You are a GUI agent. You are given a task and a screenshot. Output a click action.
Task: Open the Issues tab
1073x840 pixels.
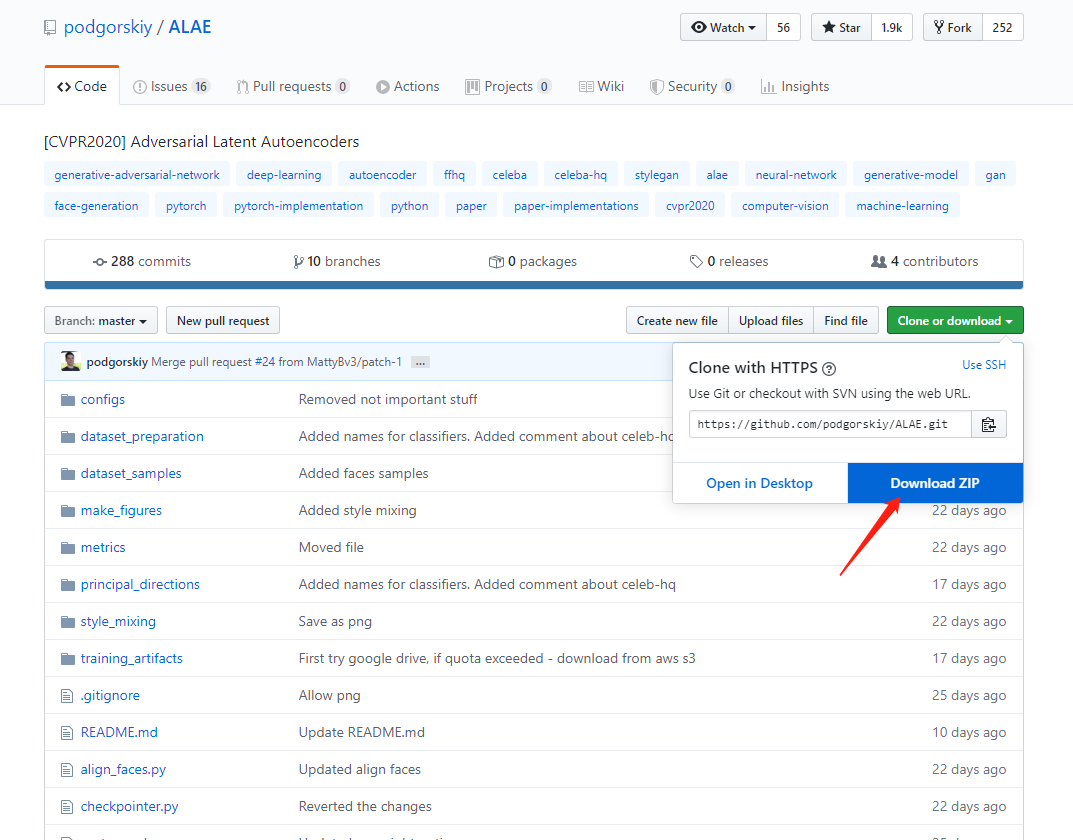pos(170,86)
